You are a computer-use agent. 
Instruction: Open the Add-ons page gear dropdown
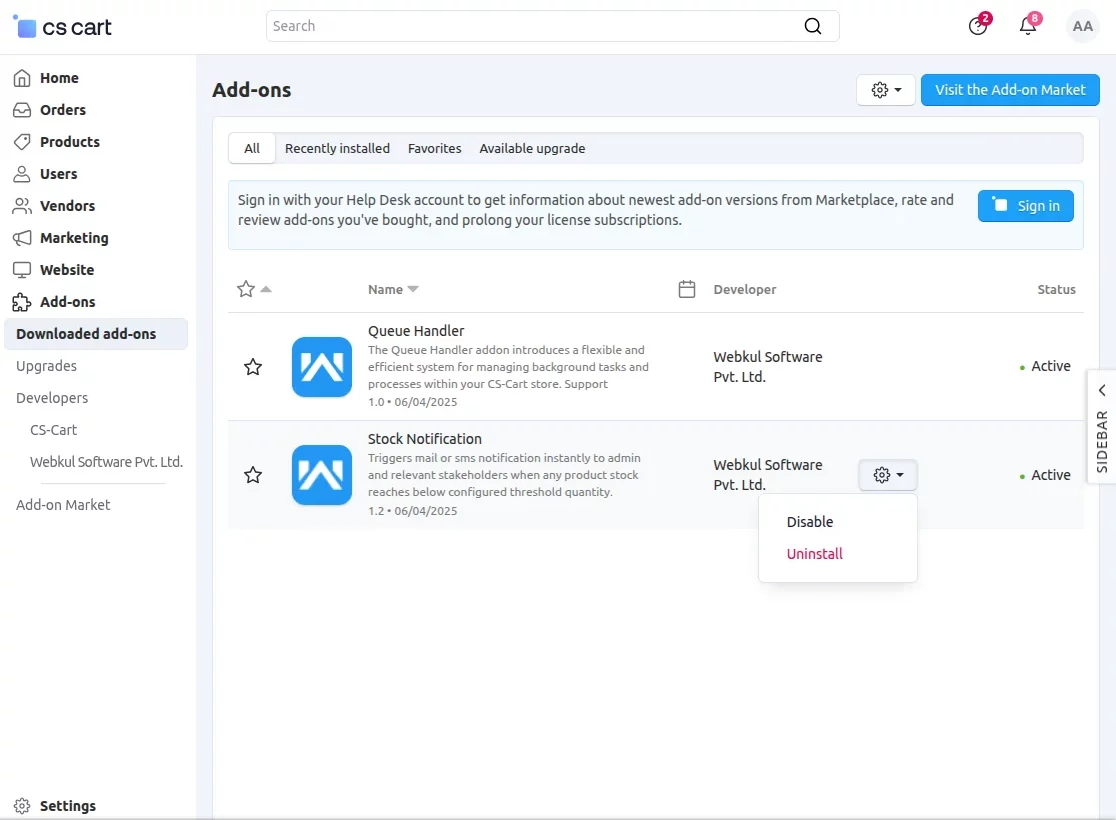[884, 90]
